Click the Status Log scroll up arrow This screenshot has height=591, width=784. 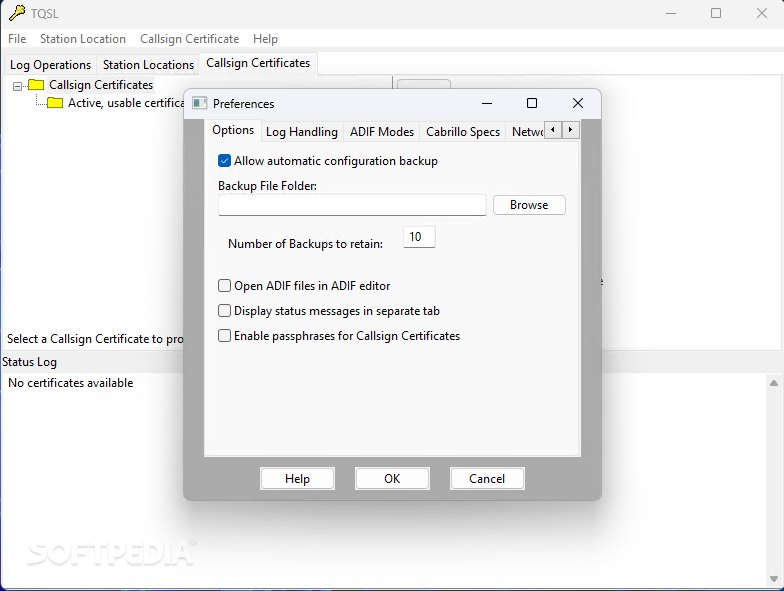point(774,383)
